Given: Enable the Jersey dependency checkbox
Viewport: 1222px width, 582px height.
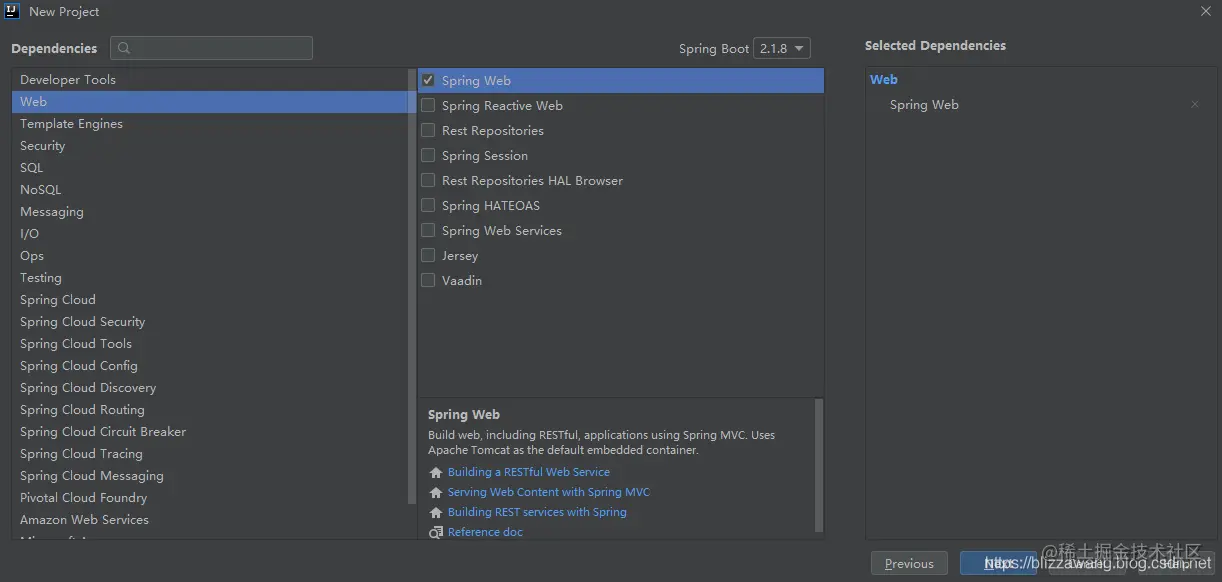Looking at the screenshot, I should [x=428, y=256].
